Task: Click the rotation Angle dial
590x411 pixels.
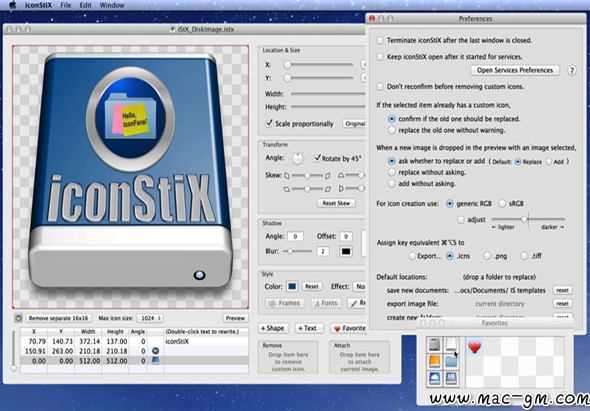Action: (298, 158)
